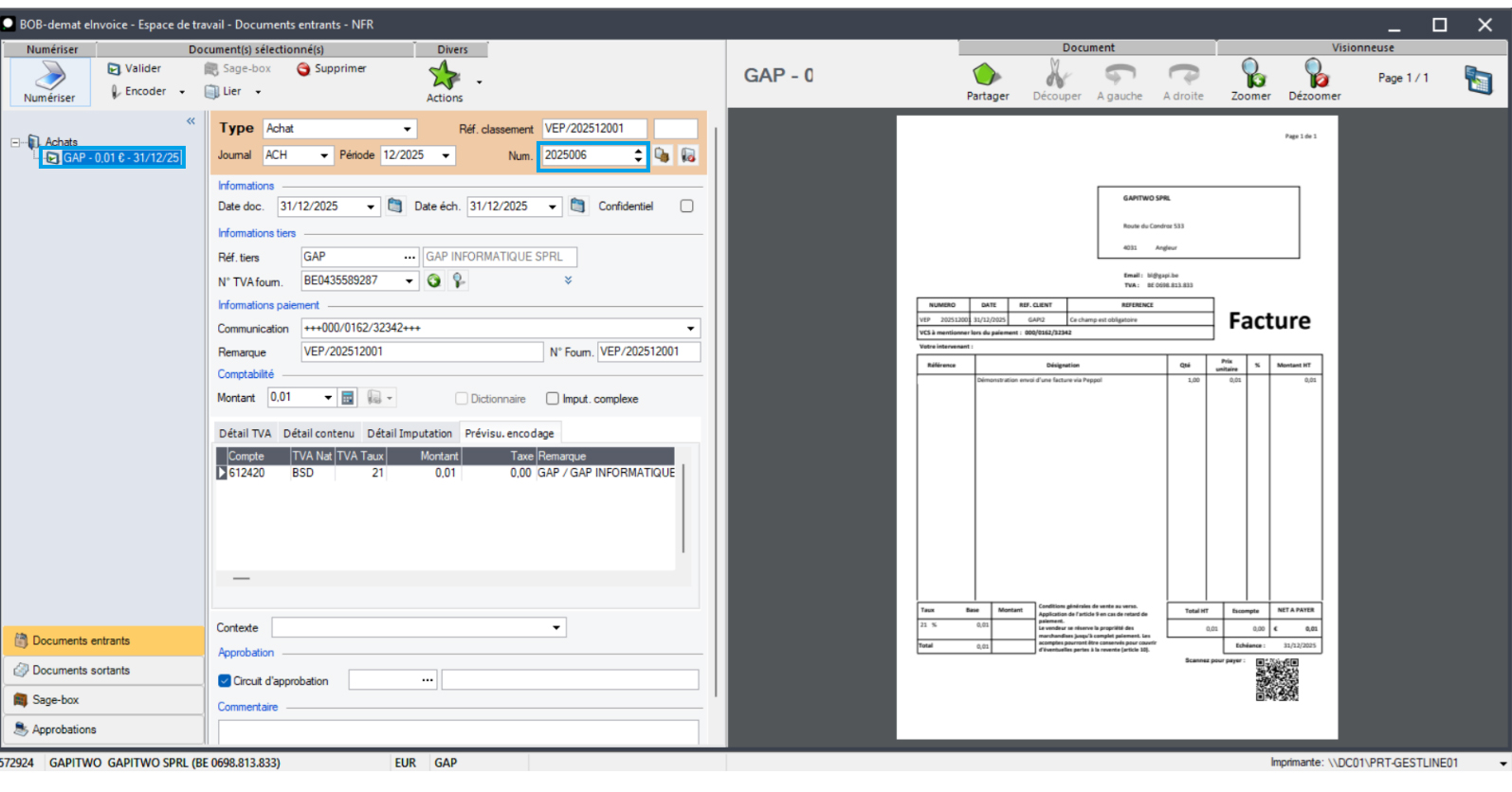Click the Numériser scanner icon

pyautogui.click(x=49, y=76)
